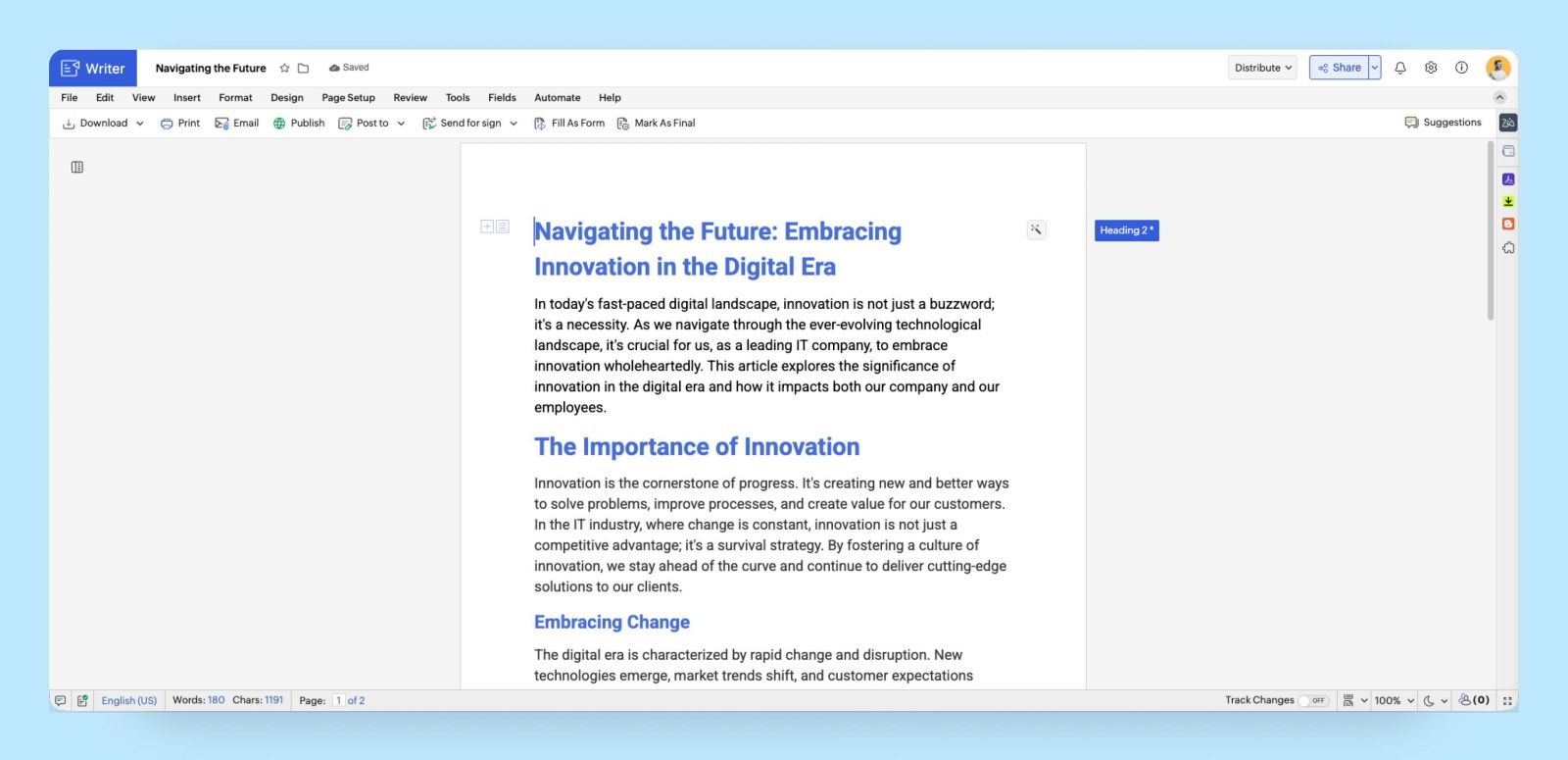
Task: Open the Distribute dropdown
Action: coord(1262,68)
